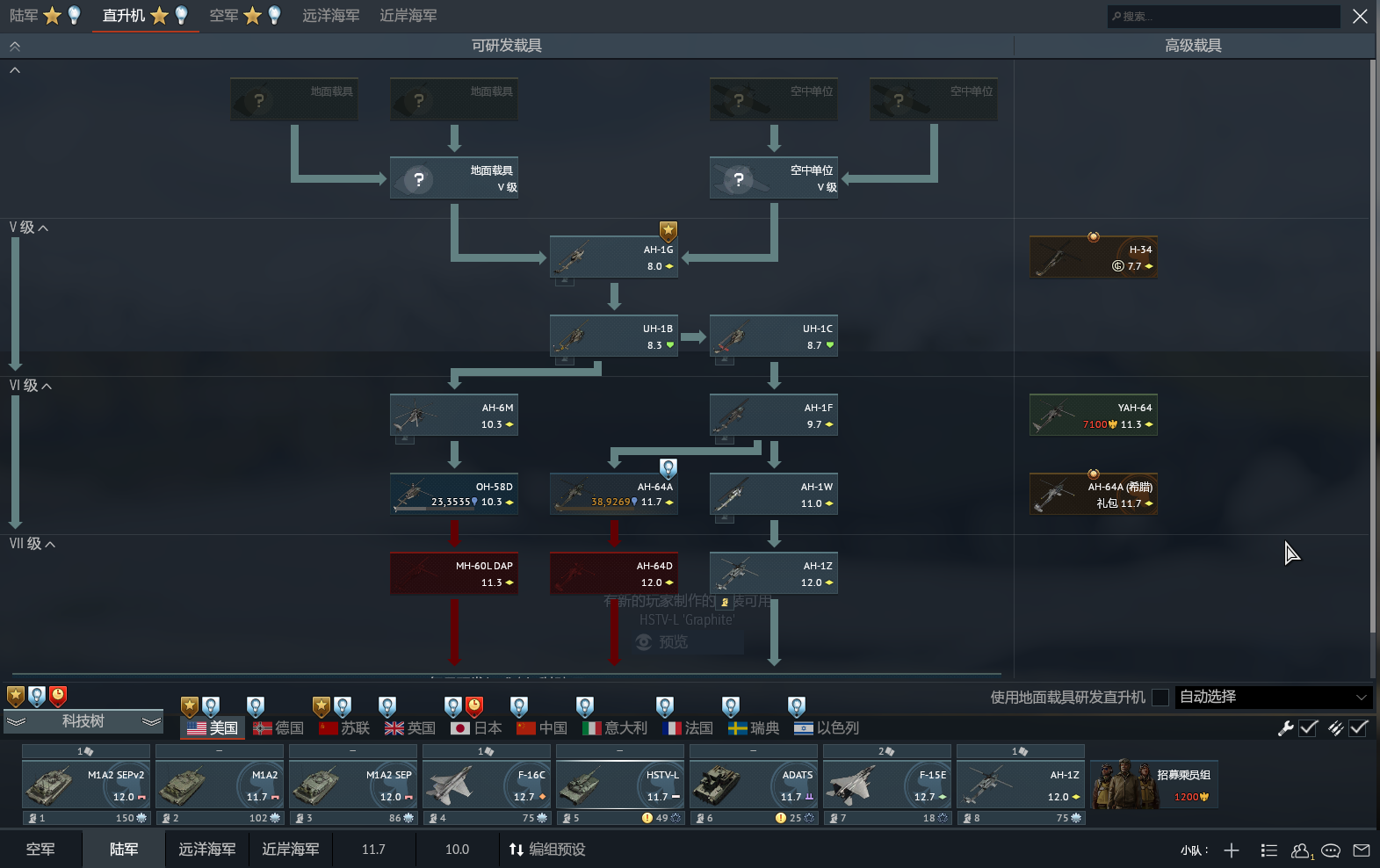The height and width of the screenshot is (868, 1380).
Task: Select 瑞典 nation tab
Action: coord(754,728)
